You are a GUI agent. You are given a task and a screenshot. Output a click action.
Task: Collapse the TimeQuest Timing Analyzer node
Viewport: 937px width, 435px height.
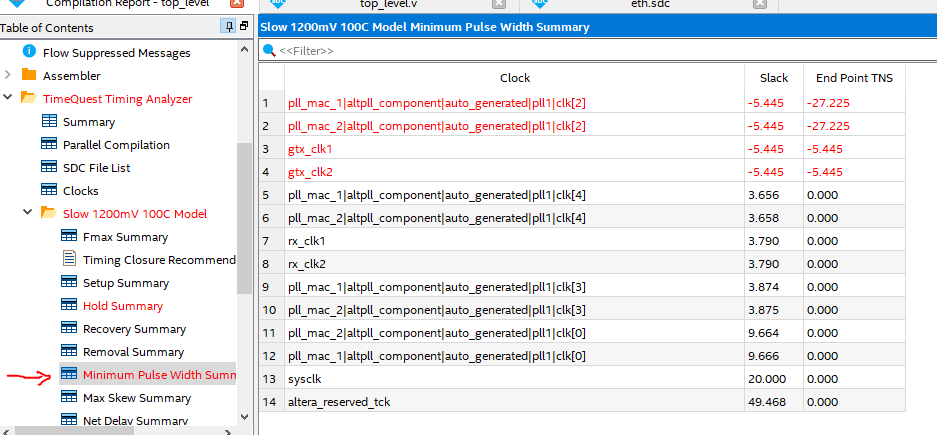coord(9,98)
